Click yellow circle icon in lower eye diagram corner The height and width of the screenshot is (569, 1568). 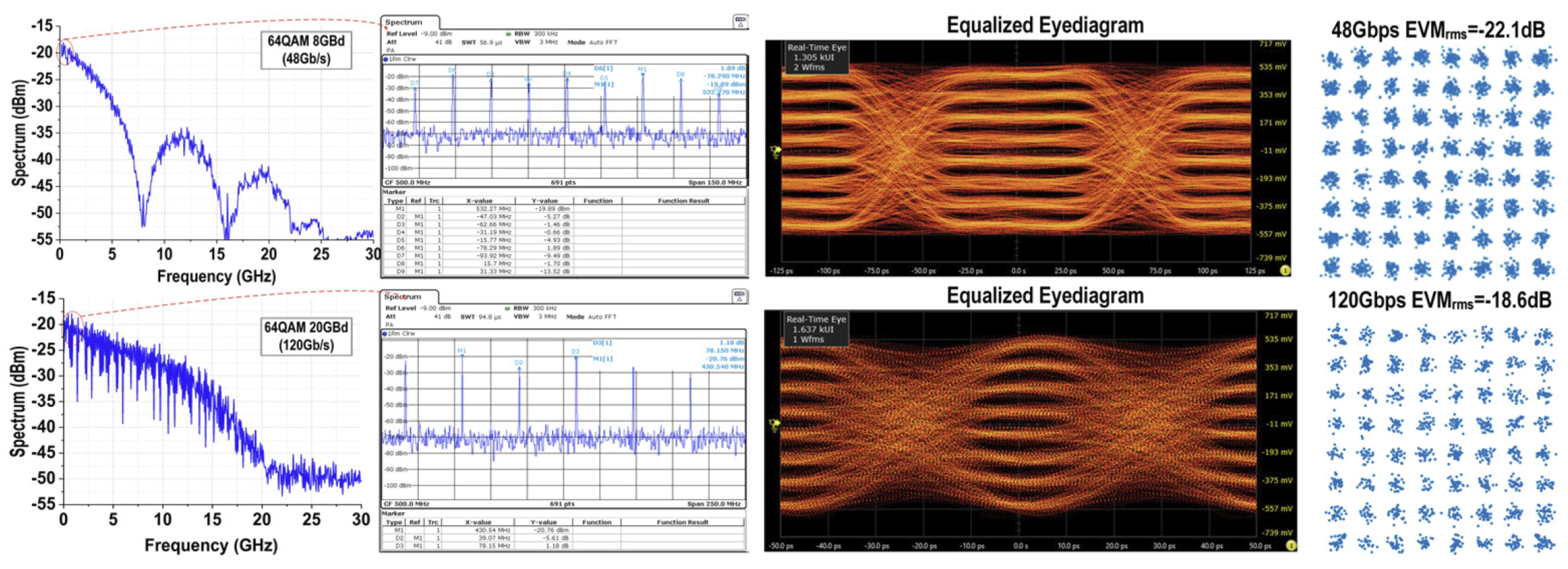[1291, 546]
